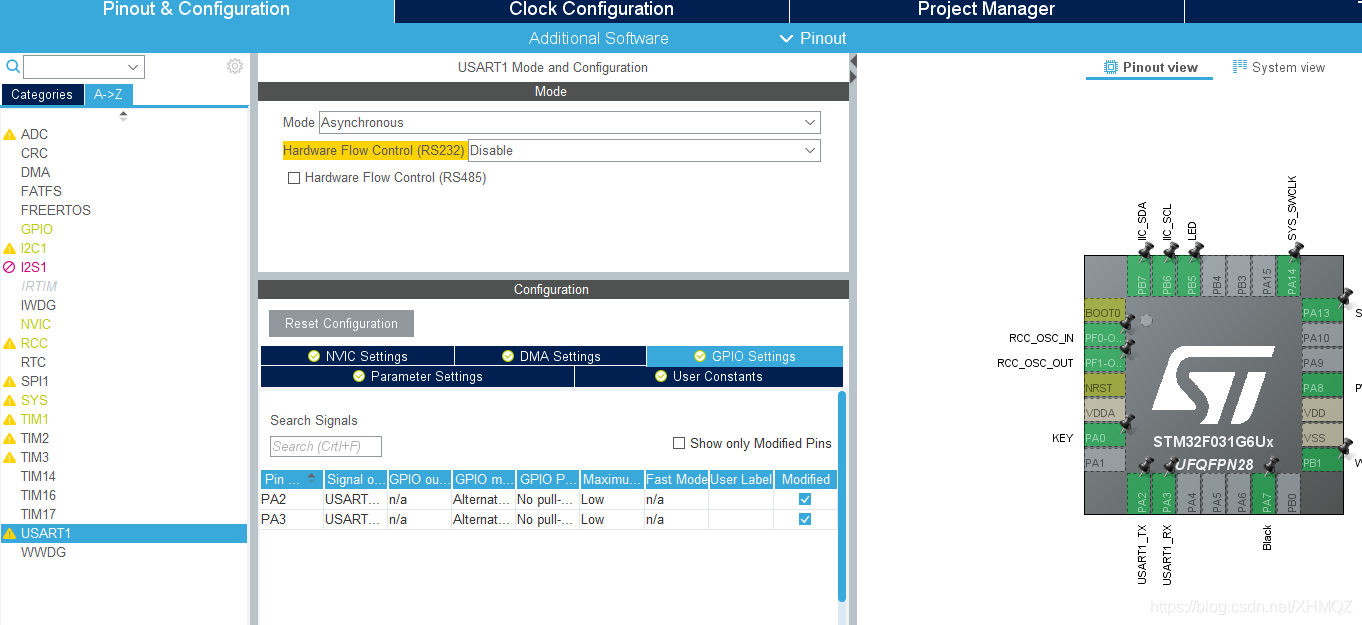This screenshot has height=625, width=1362.
Task: Select I2C1 in the peripheral list
Action: click(x=34, y=248)
